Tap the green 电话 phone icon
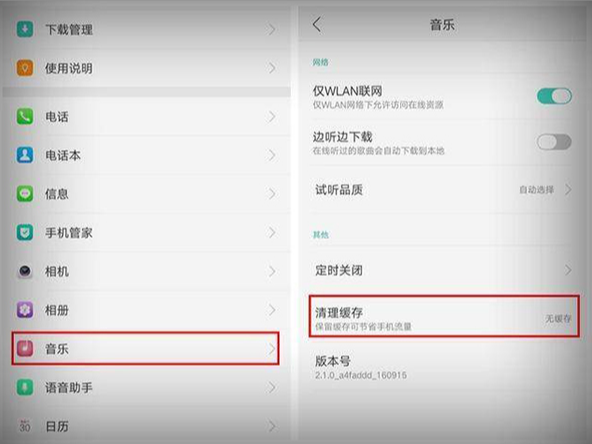592x444 pixels. 25,117
